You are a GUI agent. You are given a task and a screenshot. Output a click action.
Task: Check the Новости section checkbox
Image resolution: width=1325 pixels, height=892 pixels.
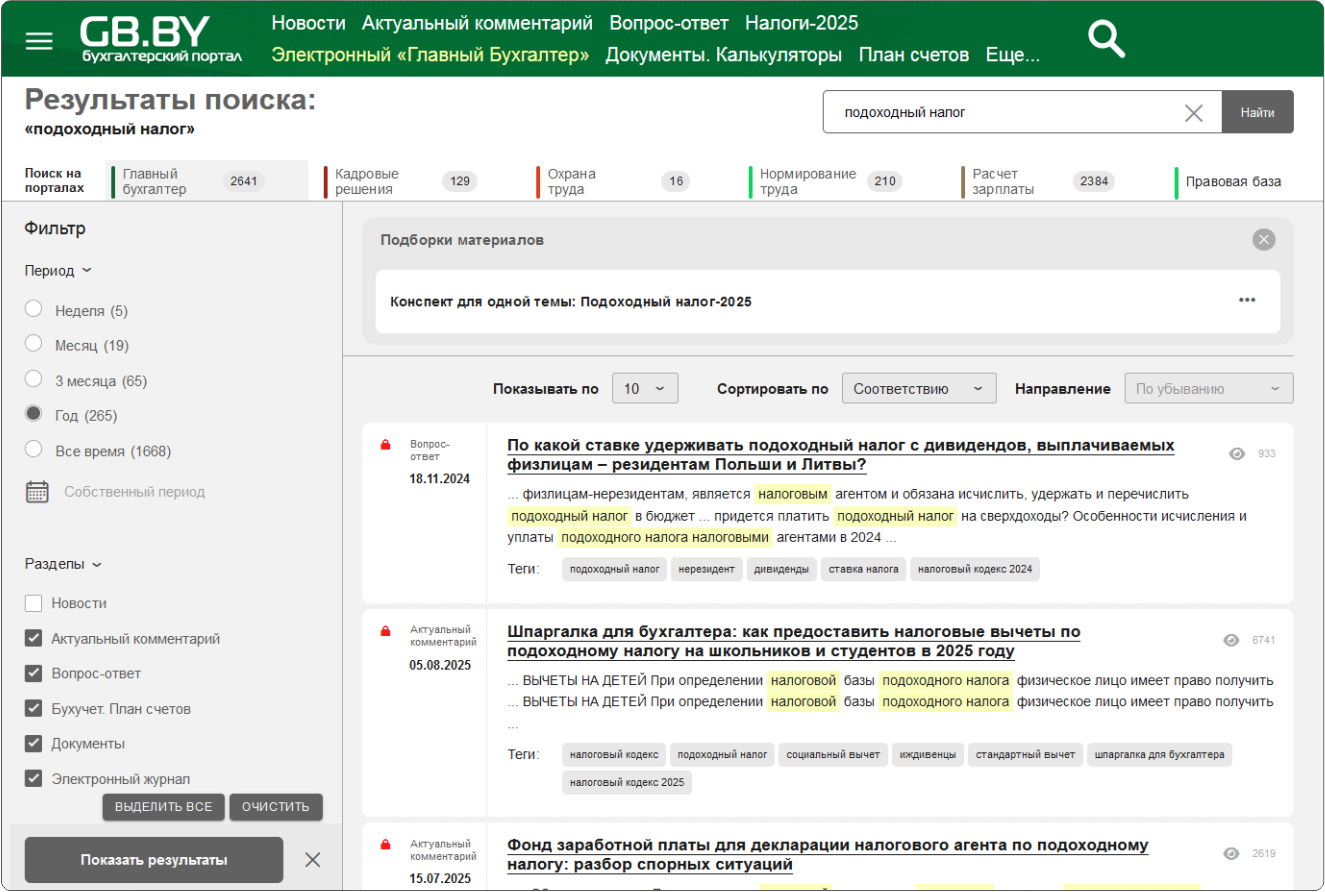pyautogui.click(x=34, y=603)
